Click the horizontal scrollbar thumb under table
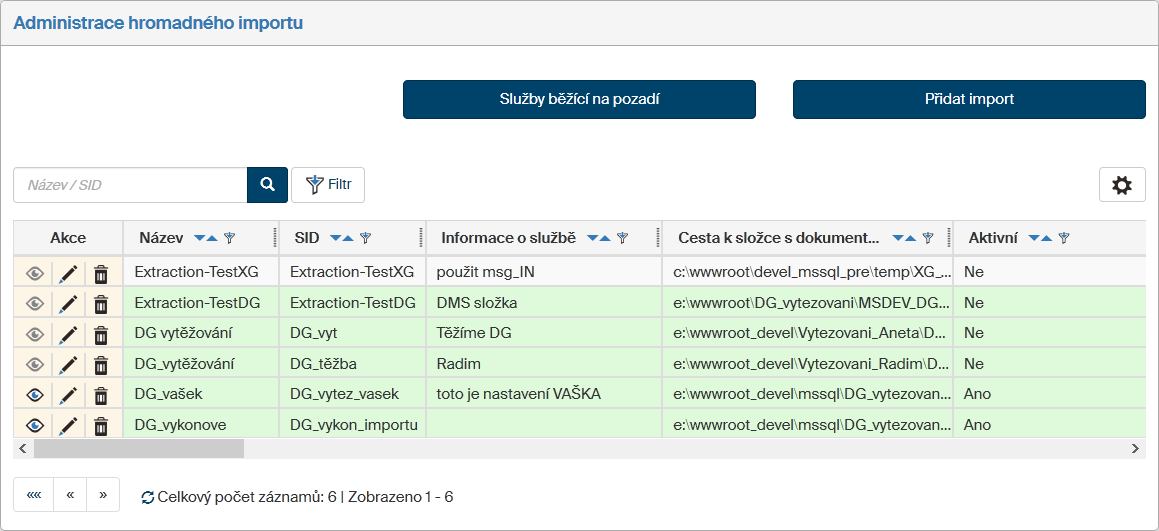 tap(138, 449)
